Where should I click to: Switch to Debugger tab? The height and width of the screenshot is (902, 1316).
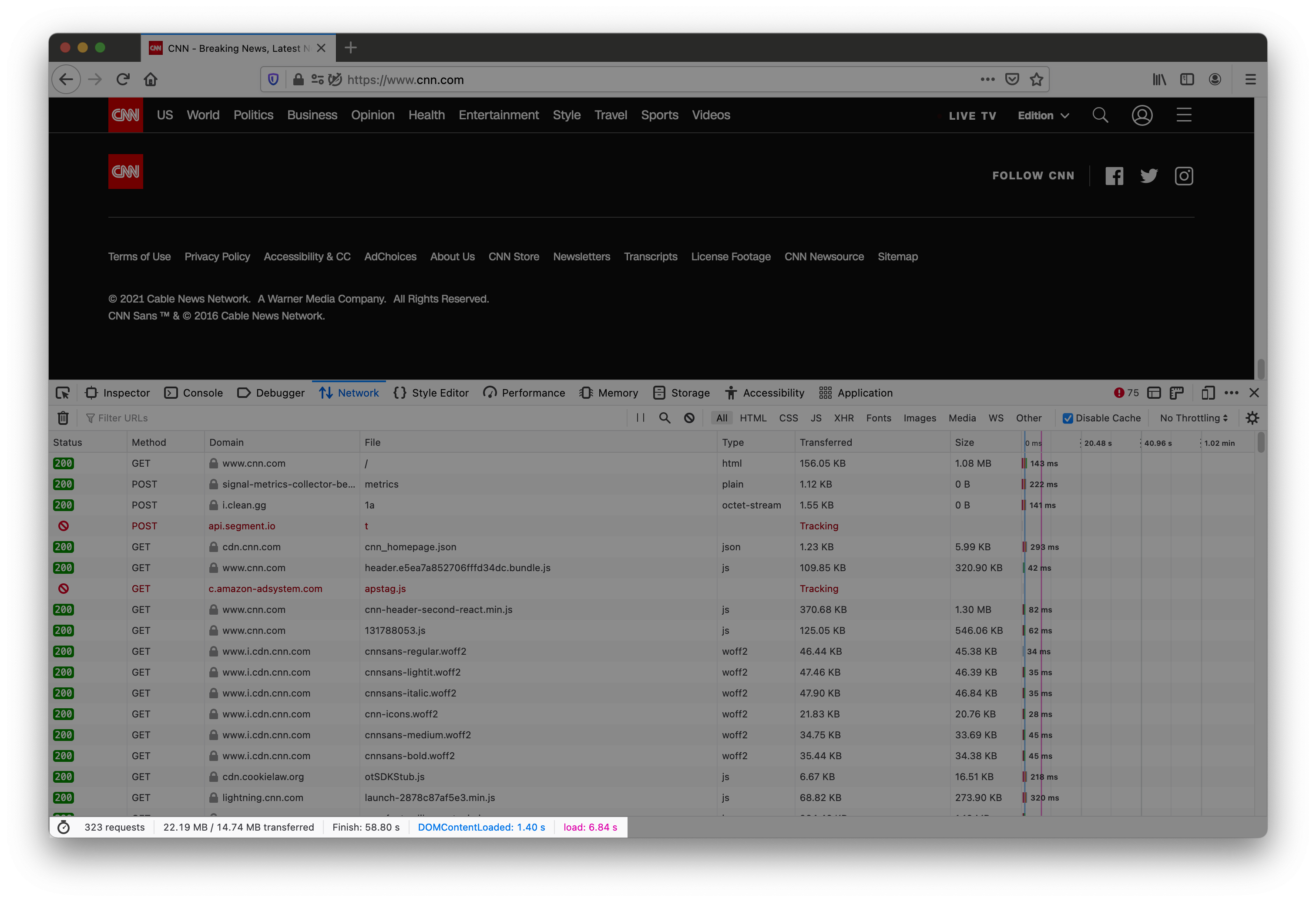271,393
